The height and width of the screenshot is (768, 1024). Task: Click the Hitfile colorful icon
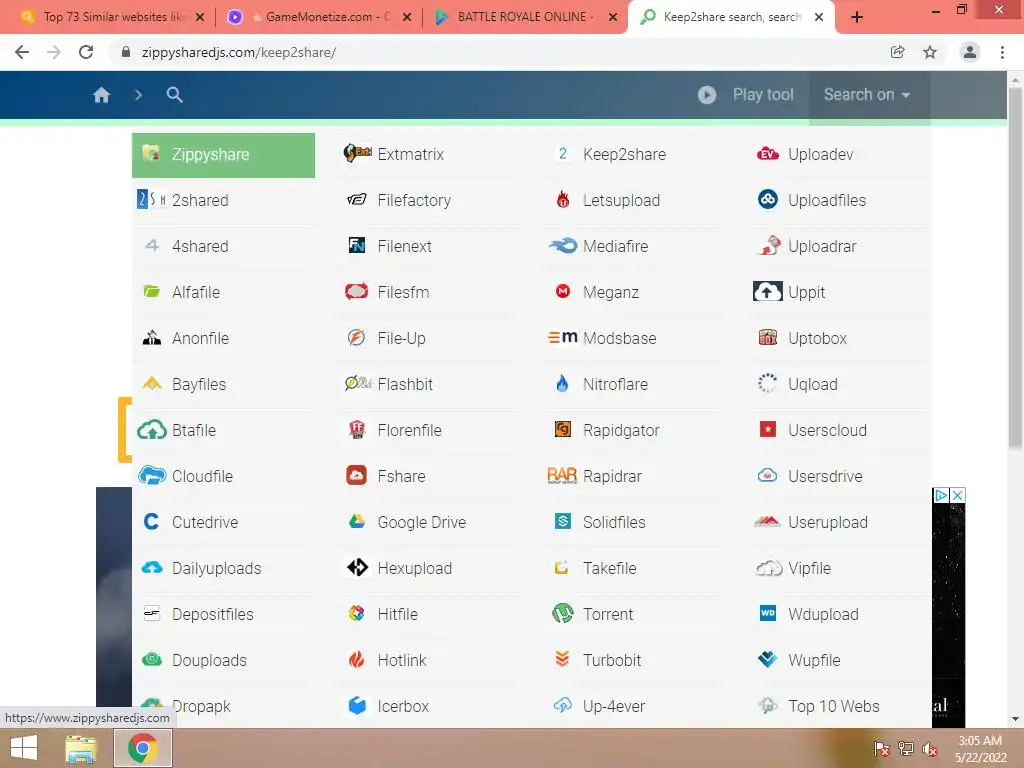point(357,613)
